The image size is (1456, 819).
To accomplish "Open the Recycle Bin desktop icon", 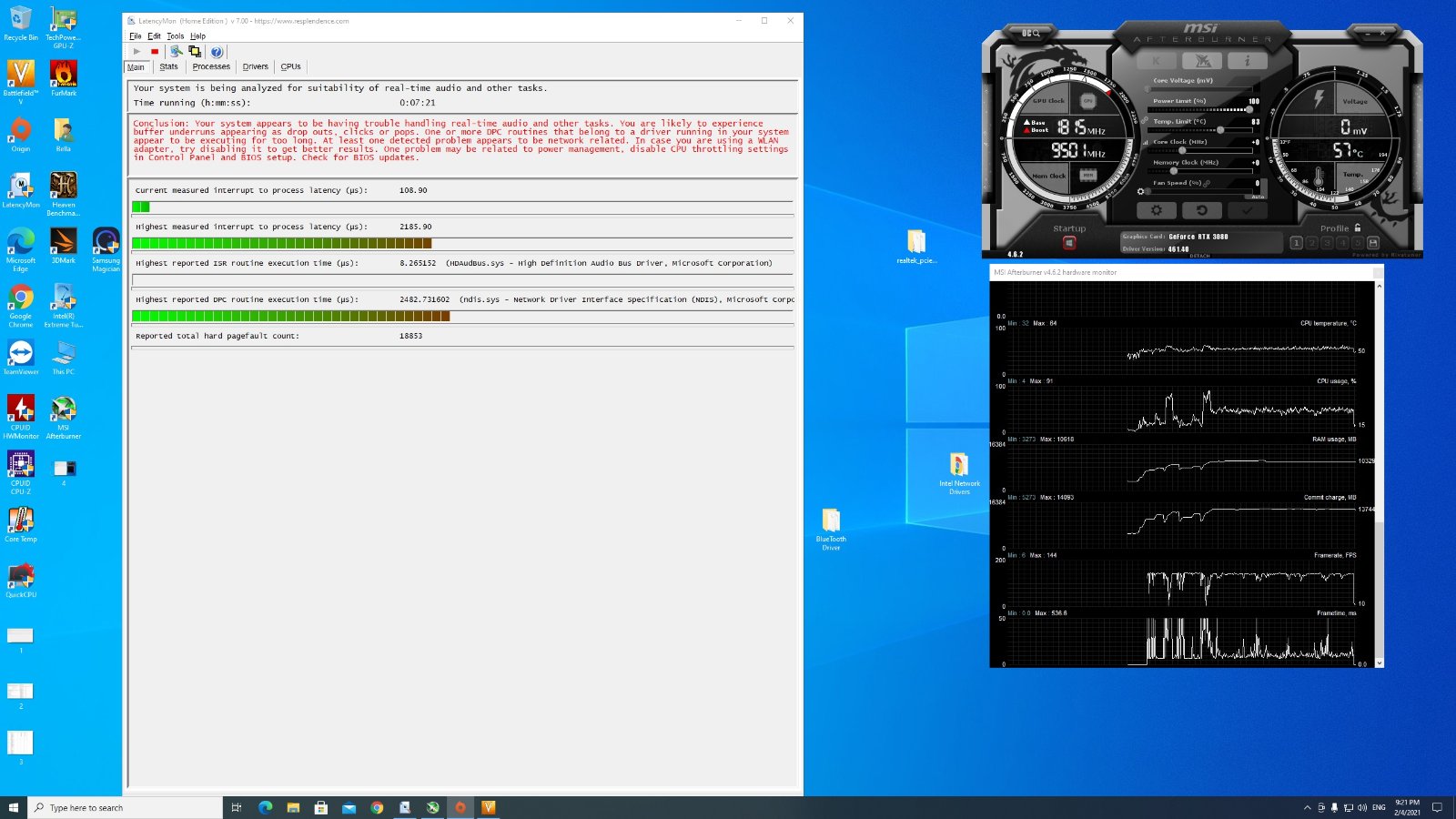I will [x=21, y=23].
